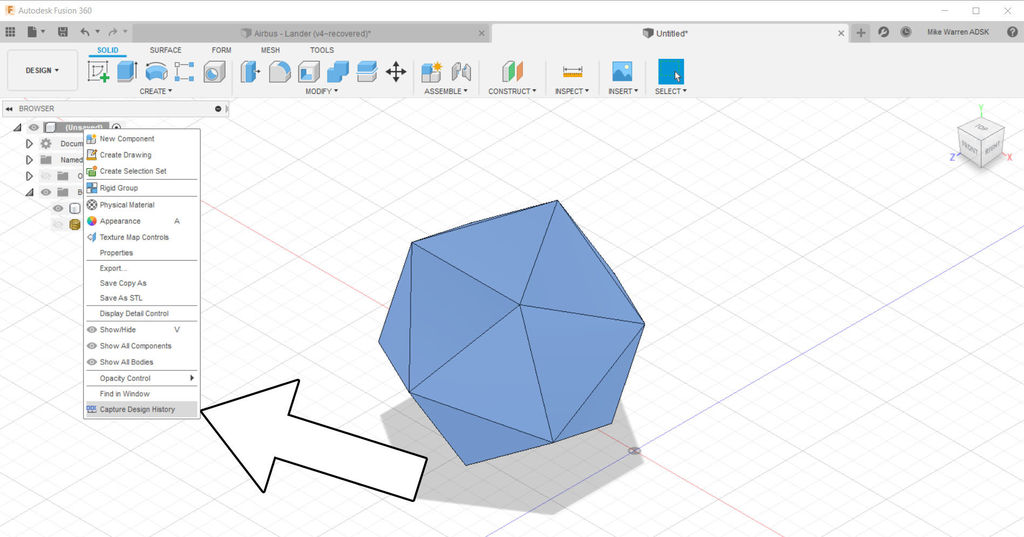This screenshot has height=537, width=1024.
Task: Choose Show All Components in context menu
Action: (142, 346)
